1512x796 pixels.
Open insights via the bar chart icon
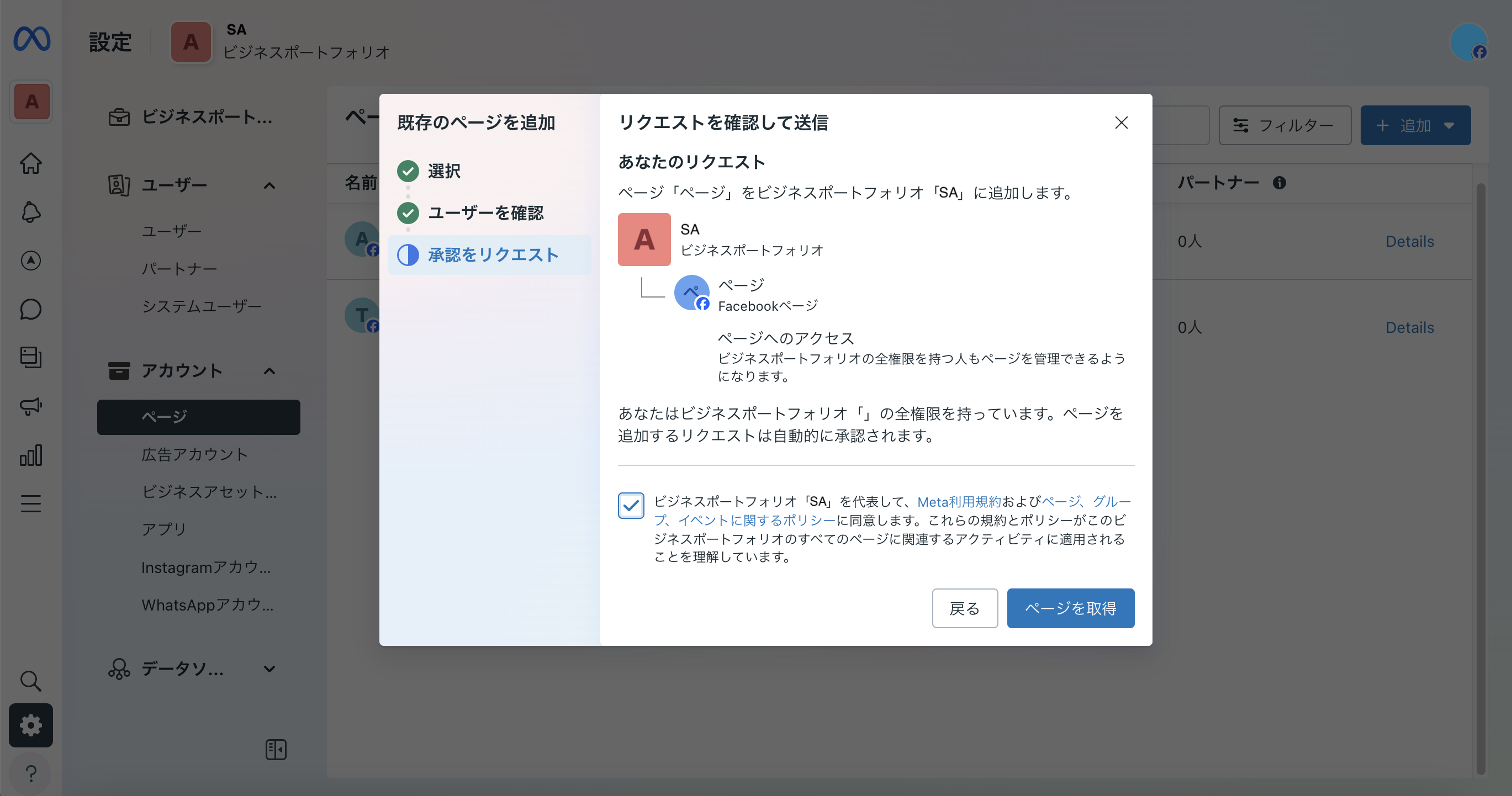(x=30, y=455)
